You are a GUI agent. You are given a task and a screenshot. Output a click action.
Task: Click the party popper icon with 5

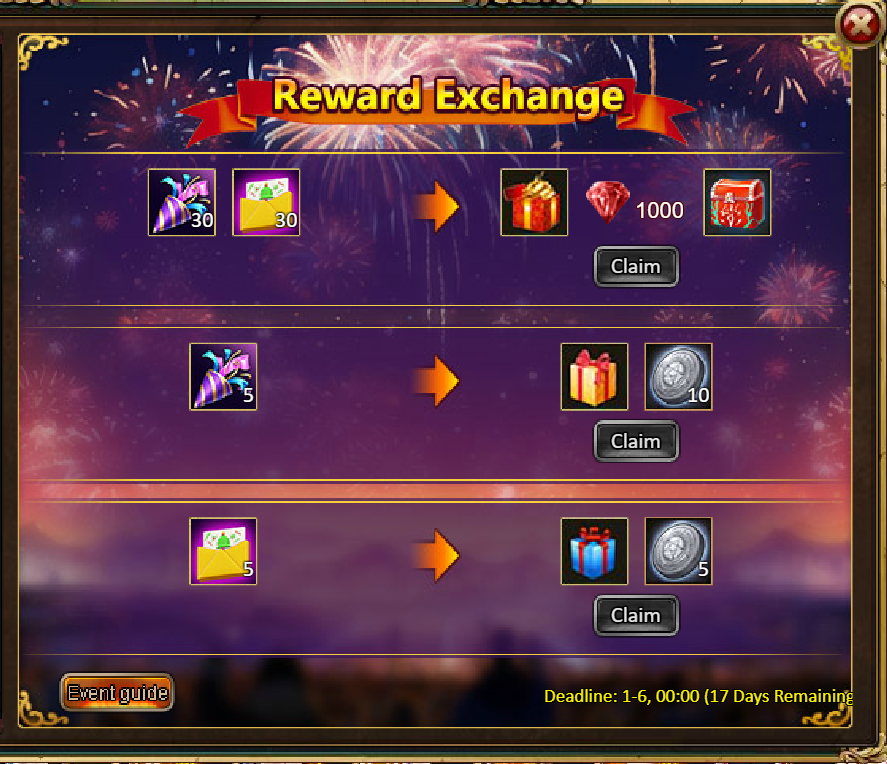click(223, 377)
